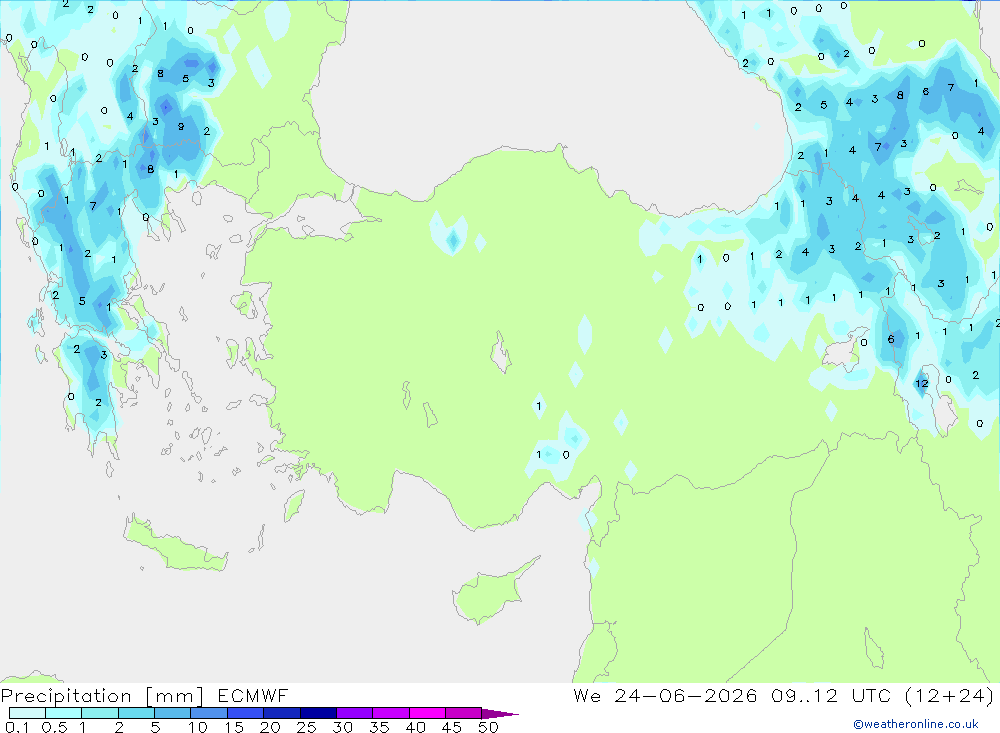Viewport: 1000px width, 733px height.
Task: Pick the 10–15 mm blue legend swatch
Action: [209, 713]
